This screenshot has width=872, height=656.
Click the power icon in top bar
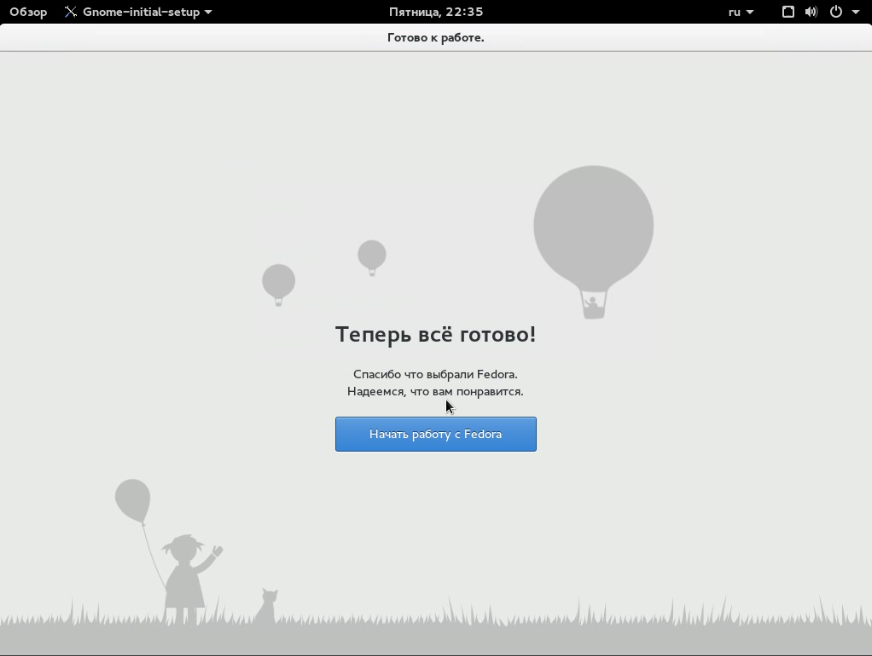(x=836, y=12)
